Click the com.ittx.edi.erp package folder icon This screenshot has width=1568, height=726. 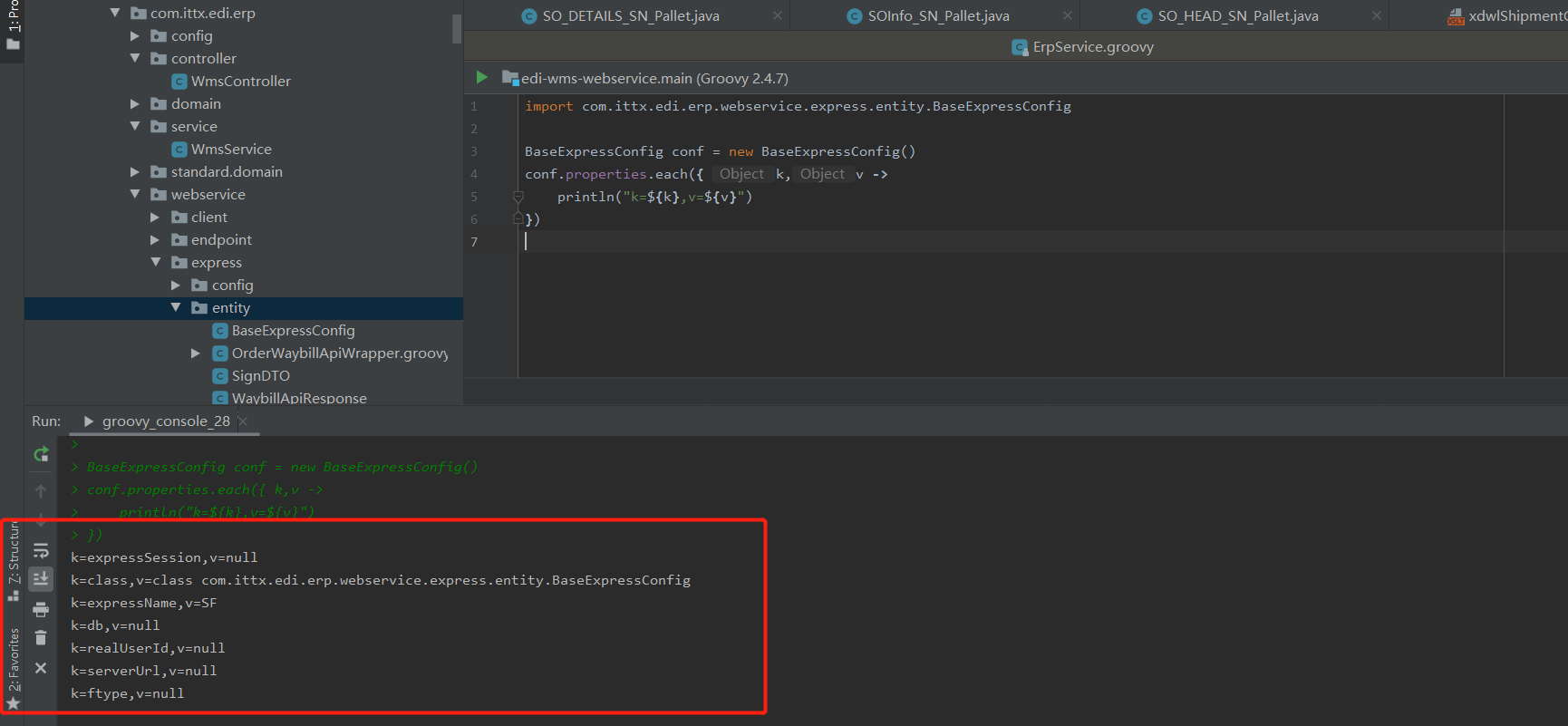click(139, 14)
